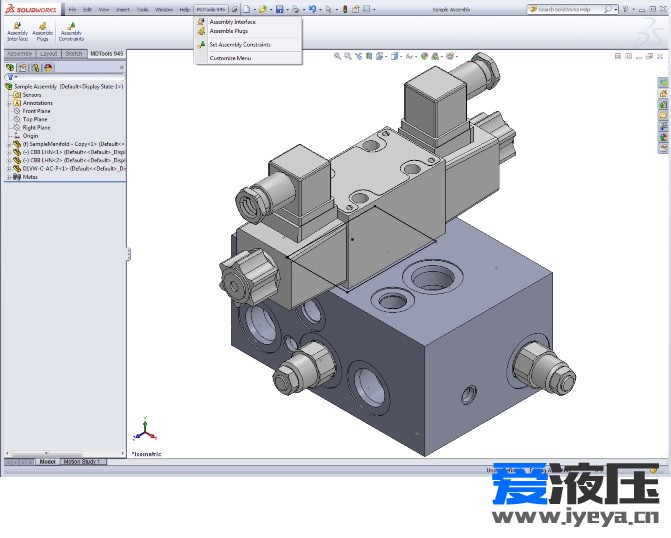
Task: Switch to the Assemble tab
Action: (20, 54)
